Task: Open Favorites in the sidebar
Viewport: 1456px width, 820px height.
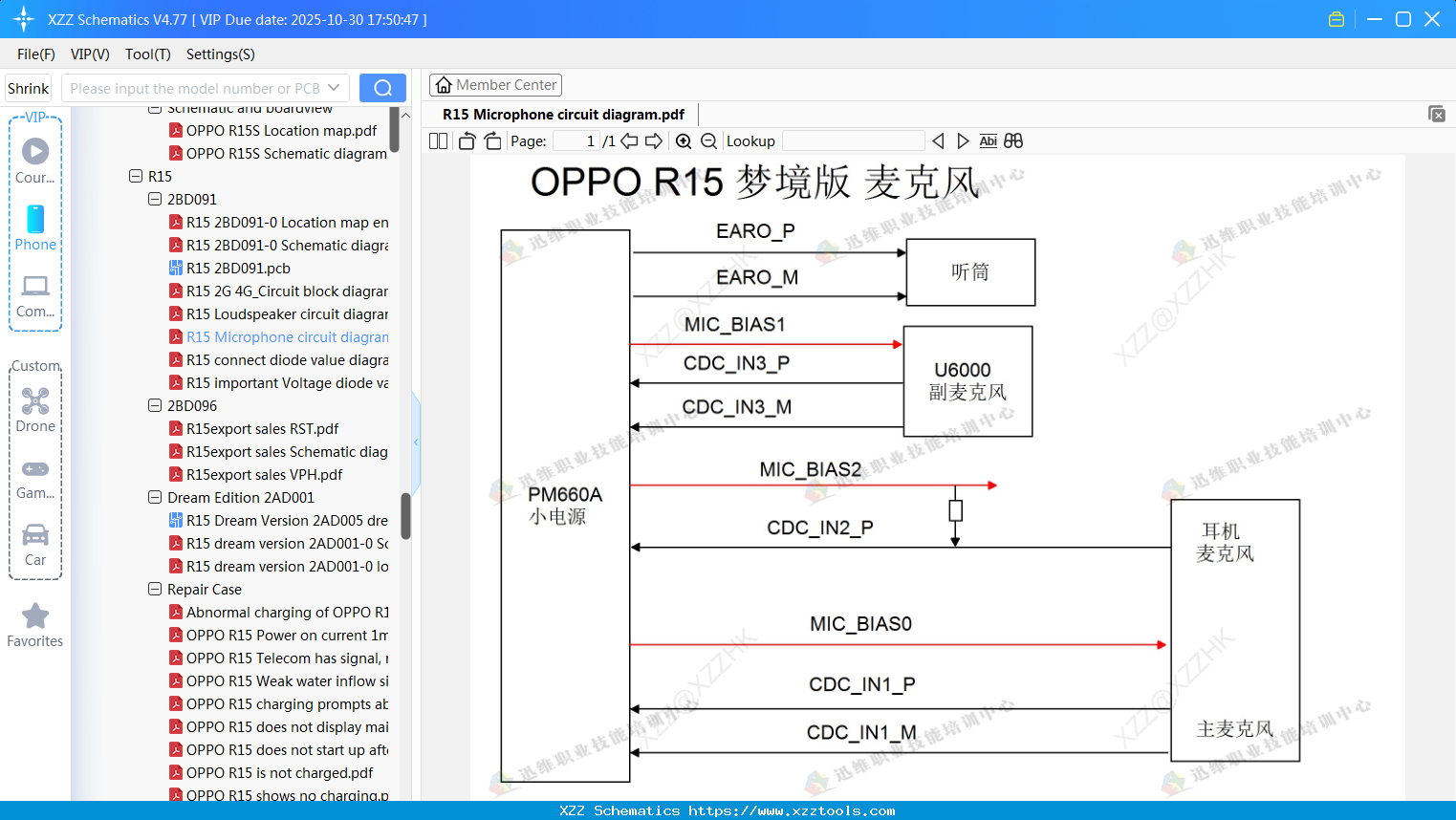Action: [x=35, y=625]
